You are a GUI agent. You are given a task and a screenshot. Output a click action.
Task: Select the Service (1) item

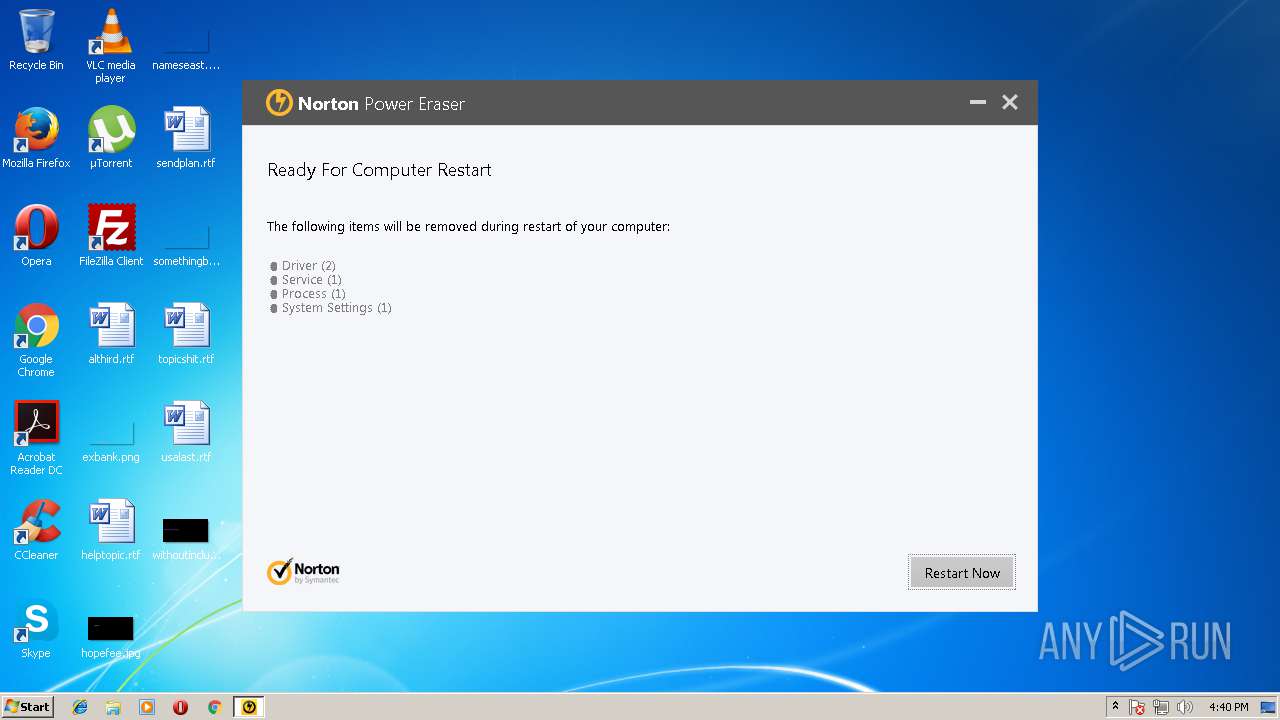pyautogui.click(x=311, y=280)
